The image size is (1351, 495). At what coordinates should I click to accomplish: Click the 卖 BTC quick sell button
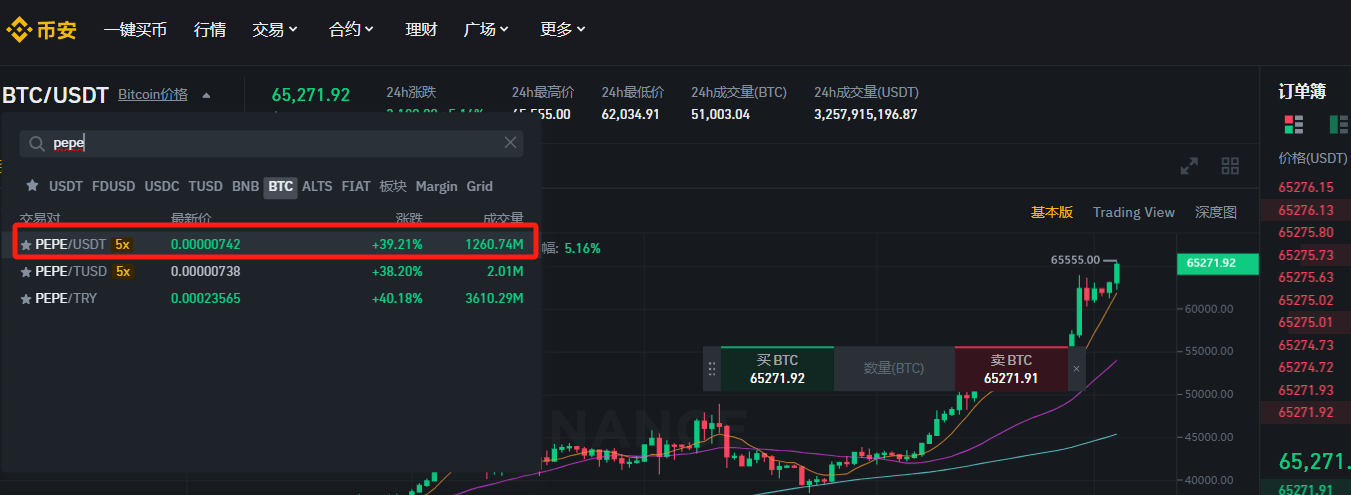[x=1011, y=369]
